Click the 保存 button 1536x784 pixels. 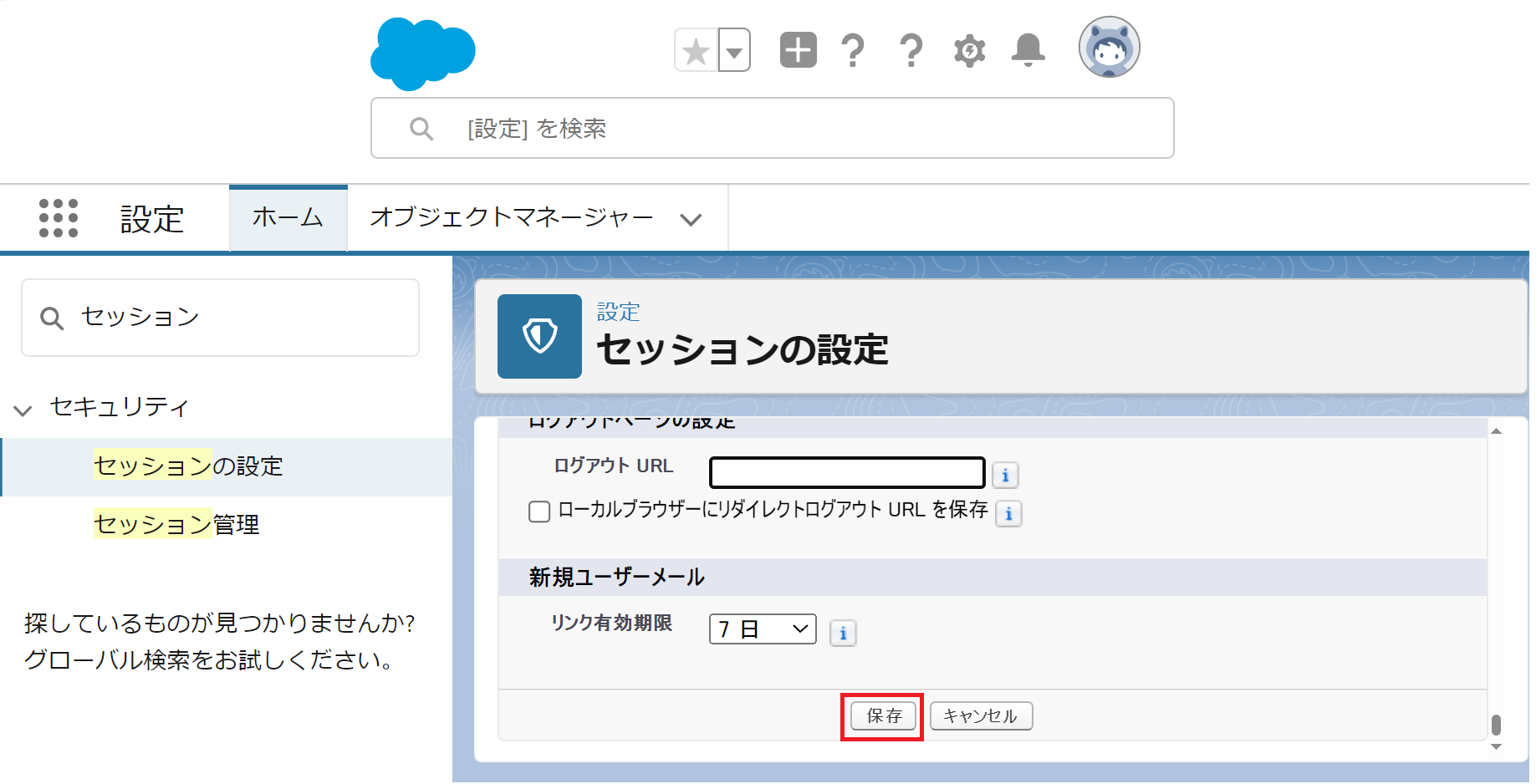coord(883,716)
